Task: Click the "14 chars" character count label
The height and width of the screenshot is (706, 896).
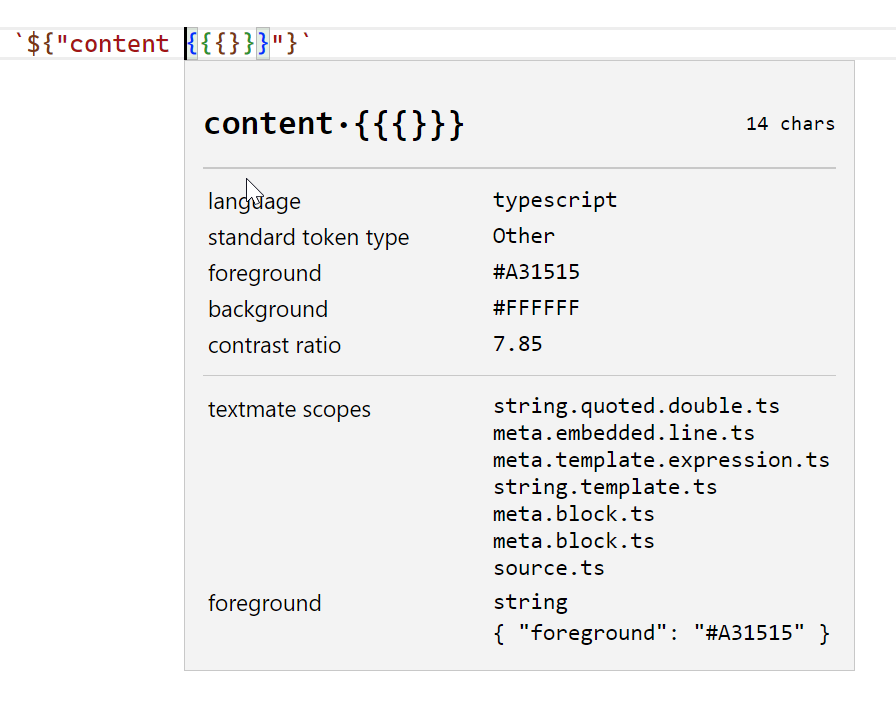Action: pos(790,123)
